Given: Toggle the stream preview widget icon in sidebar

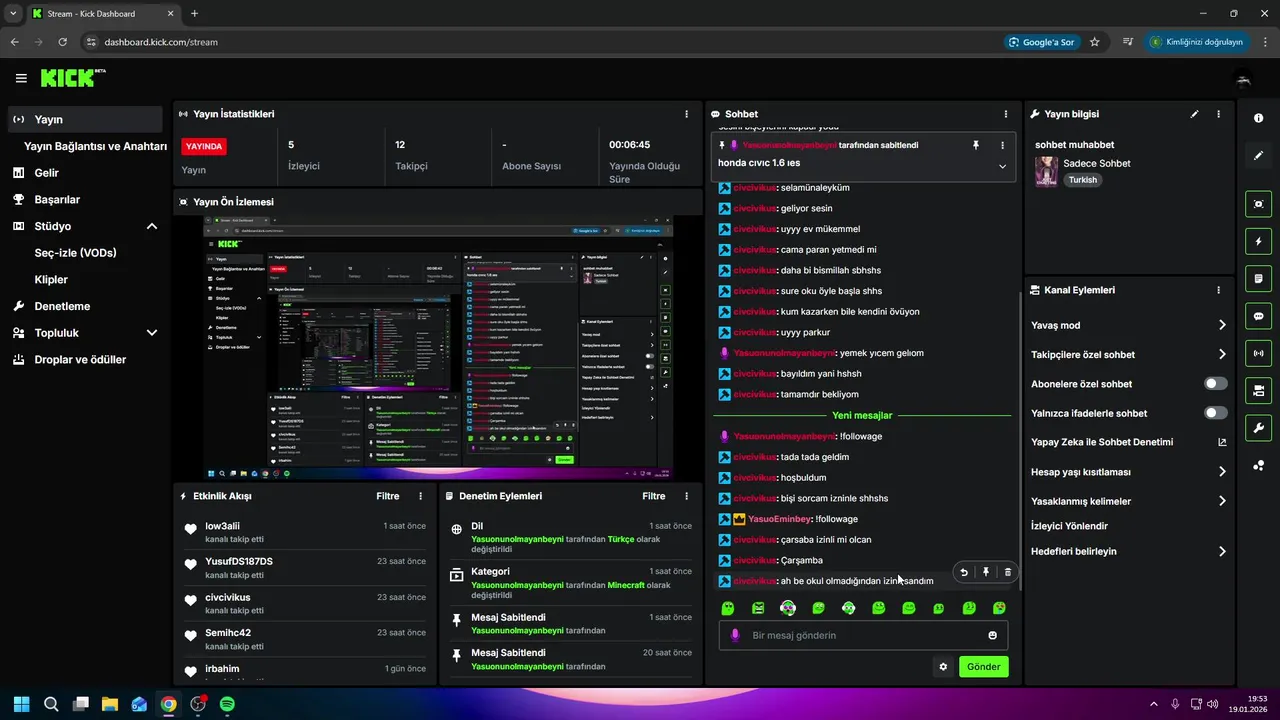Looking at the screenshot, I should click(1258, 204).
